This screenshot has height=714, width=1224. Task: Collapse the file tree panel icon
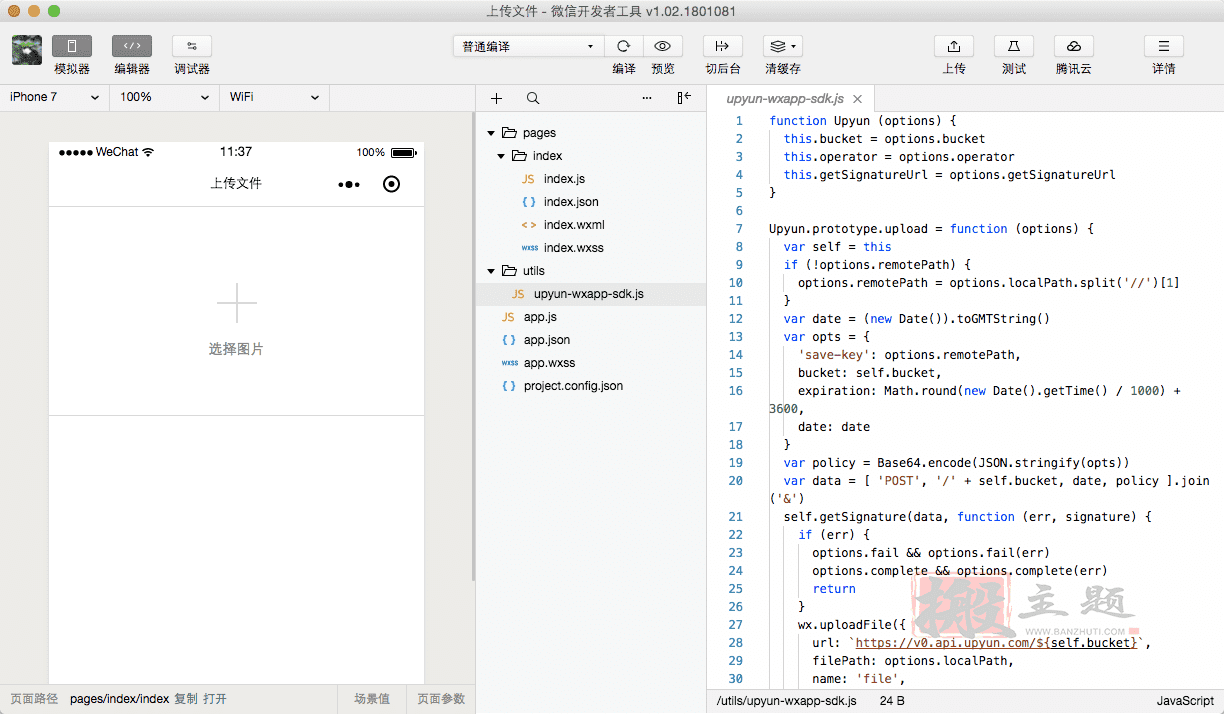[x=684, y=98]
